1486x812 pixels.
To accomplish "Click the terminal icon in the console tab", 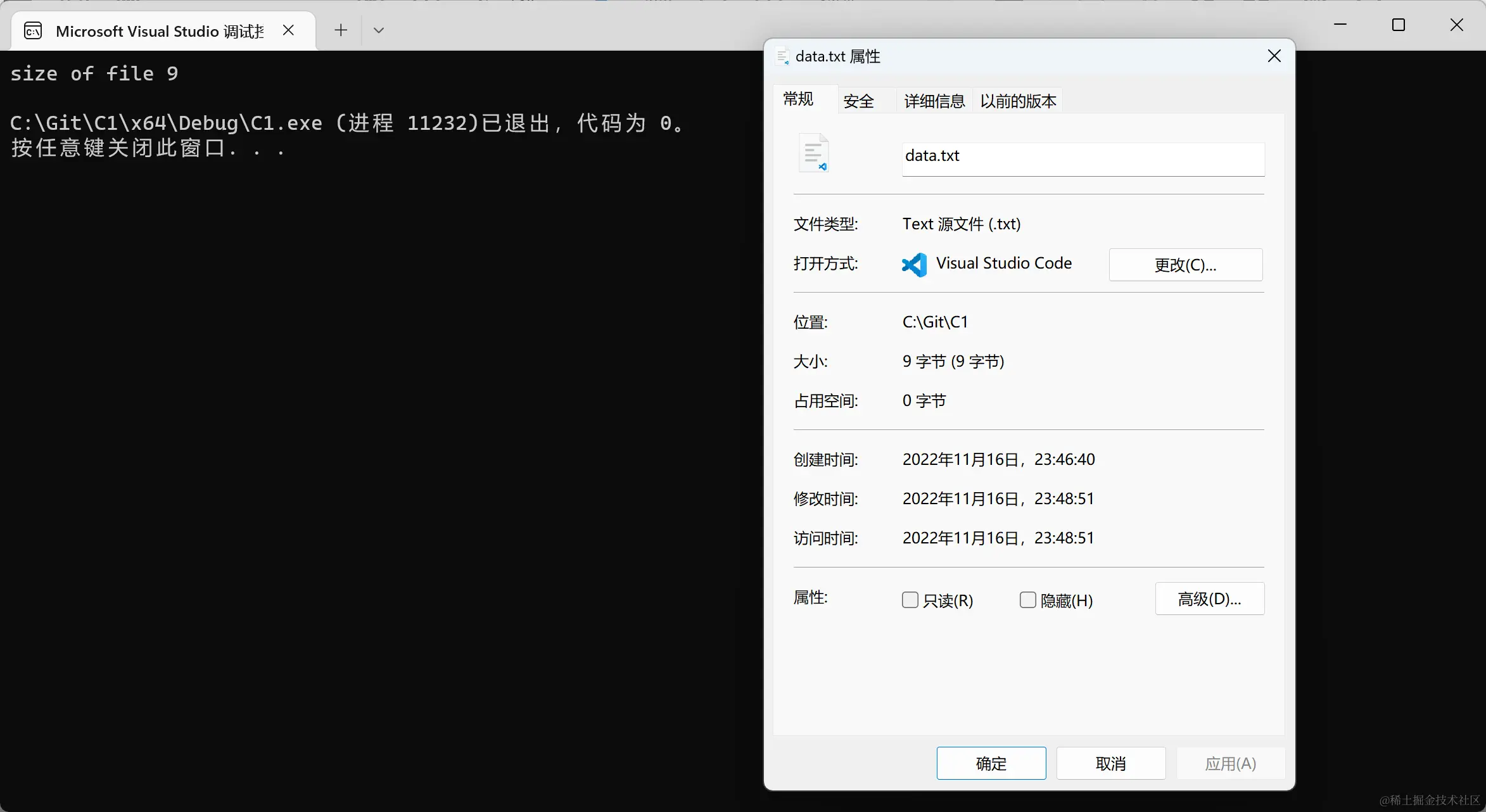I will click(x=33, y=30).
